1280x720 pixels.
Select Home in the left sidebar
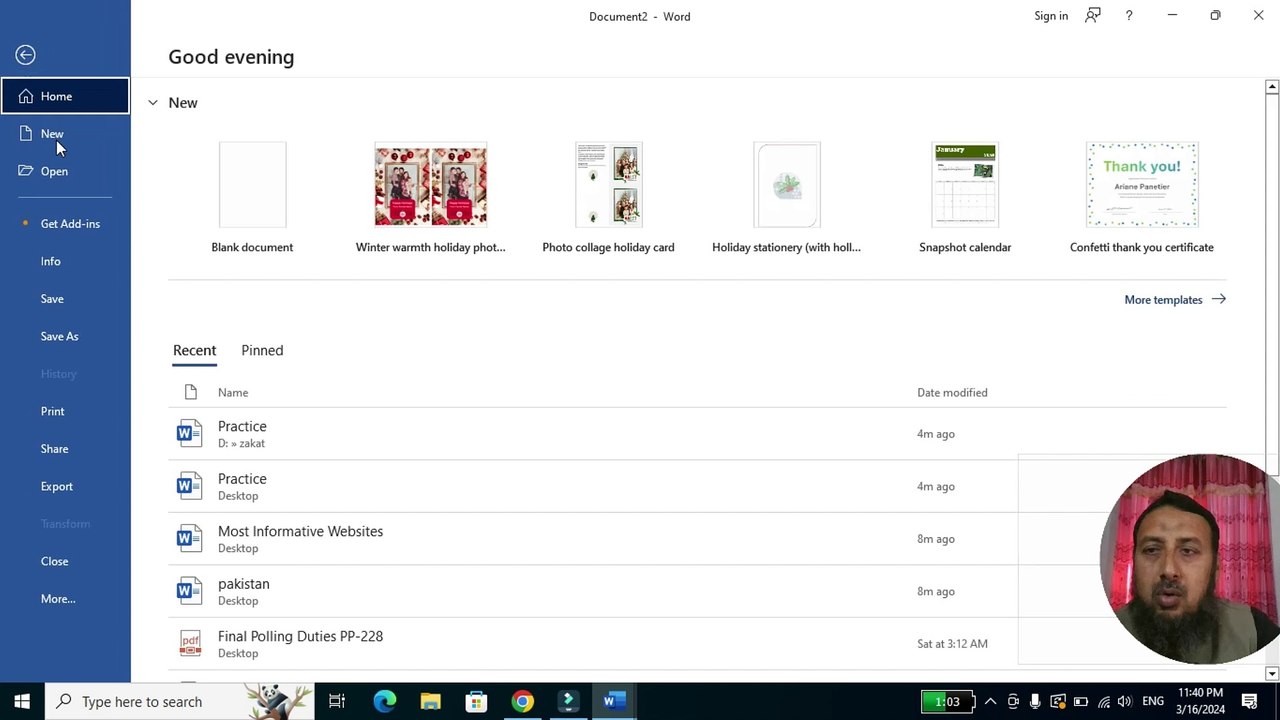tap(65, 96)
